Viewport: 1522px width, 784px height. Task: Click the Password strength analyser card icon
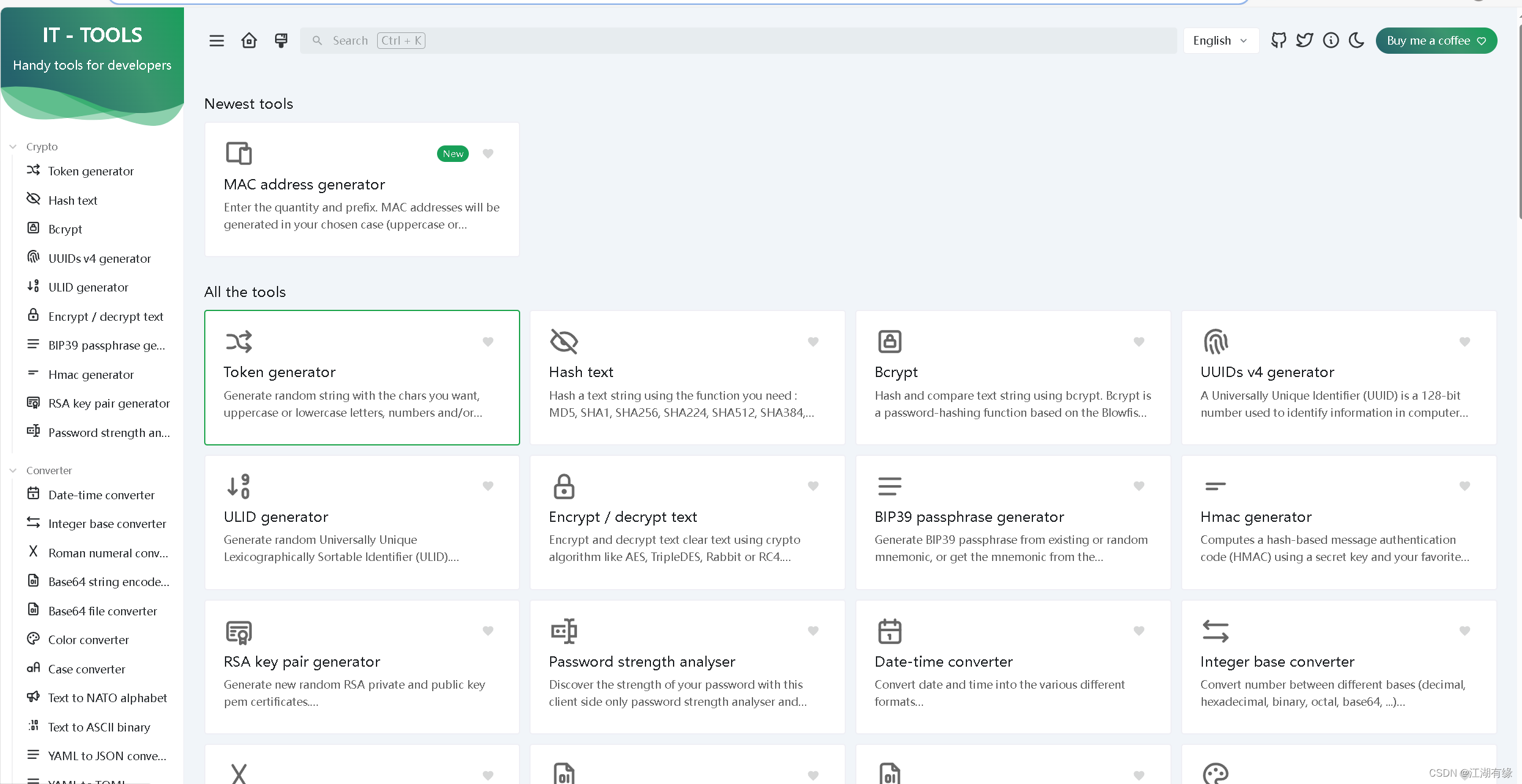click(564, 631)
